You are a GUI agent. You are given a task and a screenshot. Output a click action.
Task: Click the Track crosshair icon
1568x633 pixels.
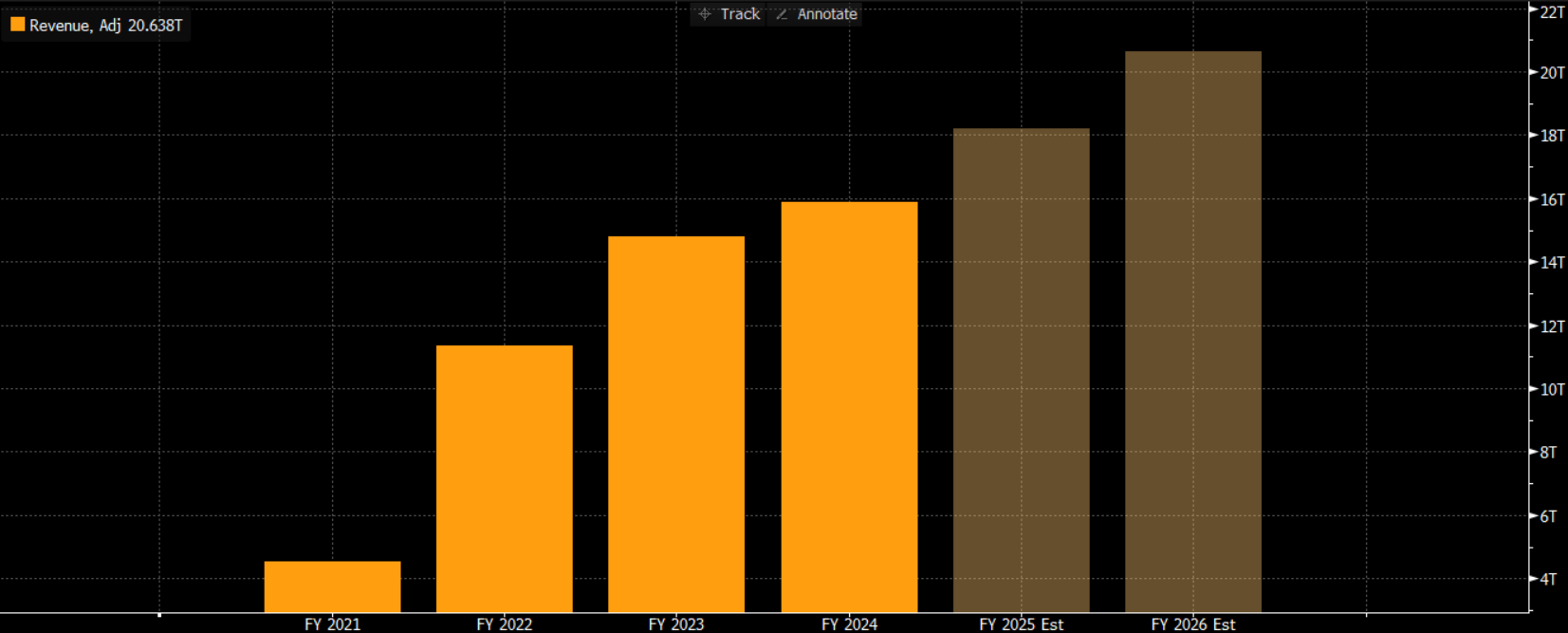[705, 14]
